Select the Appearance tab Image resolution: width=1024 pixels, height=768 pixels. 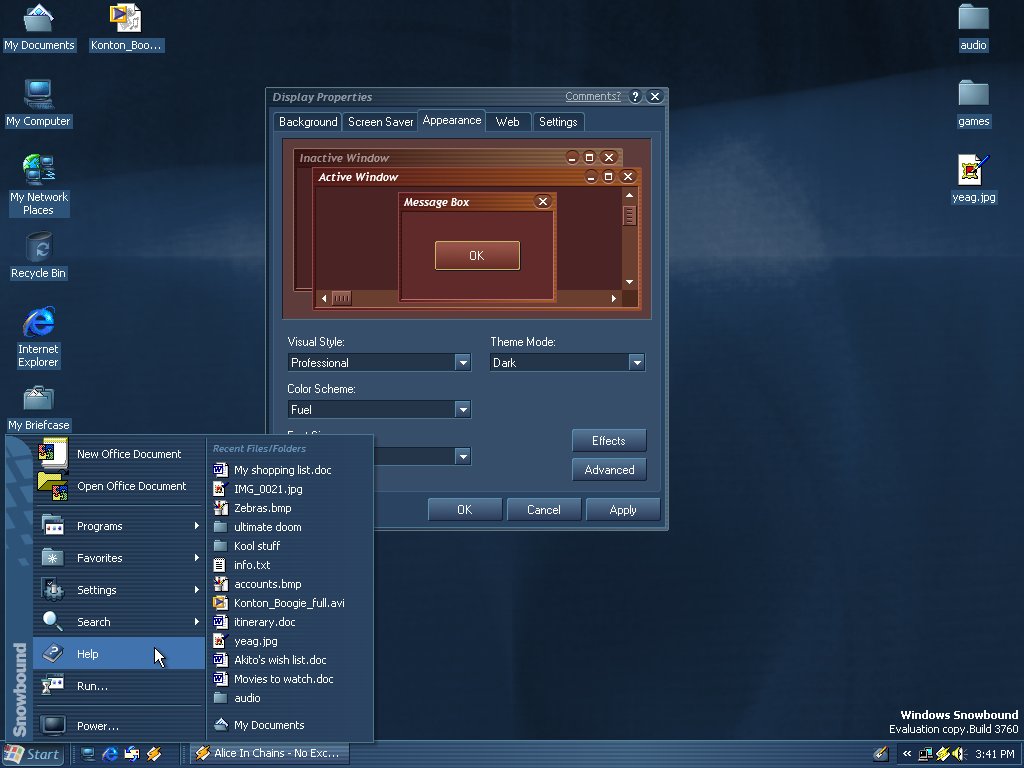coord(451,121)
